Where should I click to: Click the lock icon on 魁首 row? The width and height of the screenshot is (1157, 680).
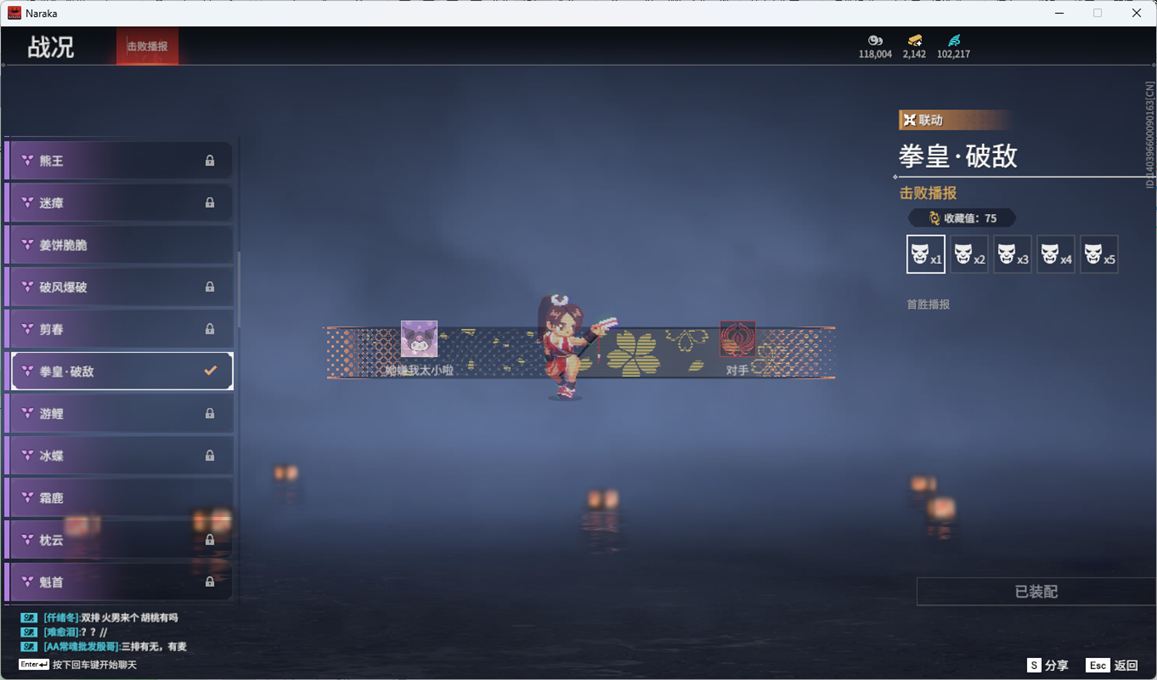pyautogui.click(x=210, y=582)
